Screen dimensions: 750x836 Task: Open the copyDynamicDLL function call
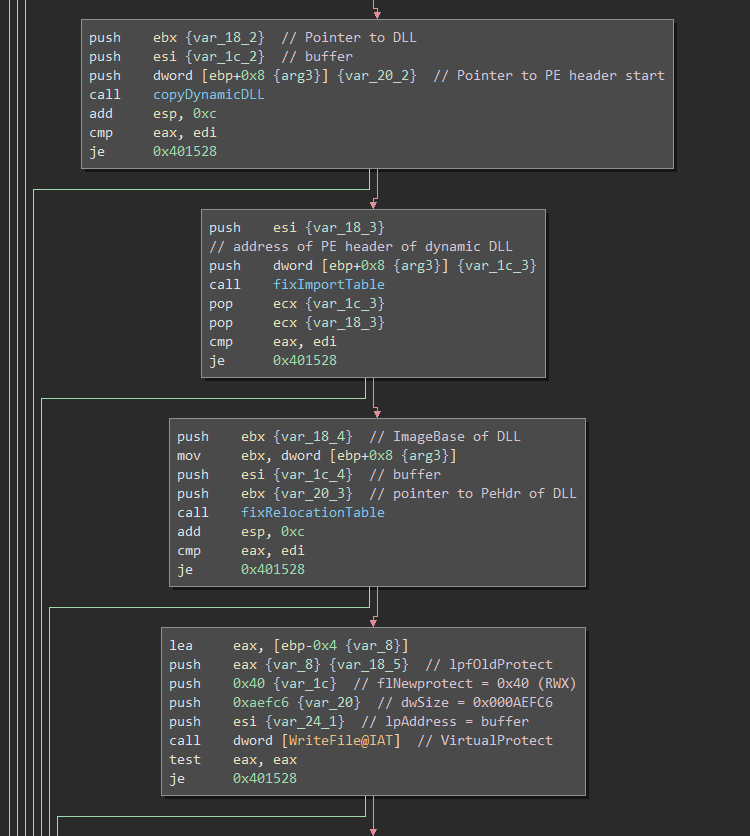coord(208,94)
